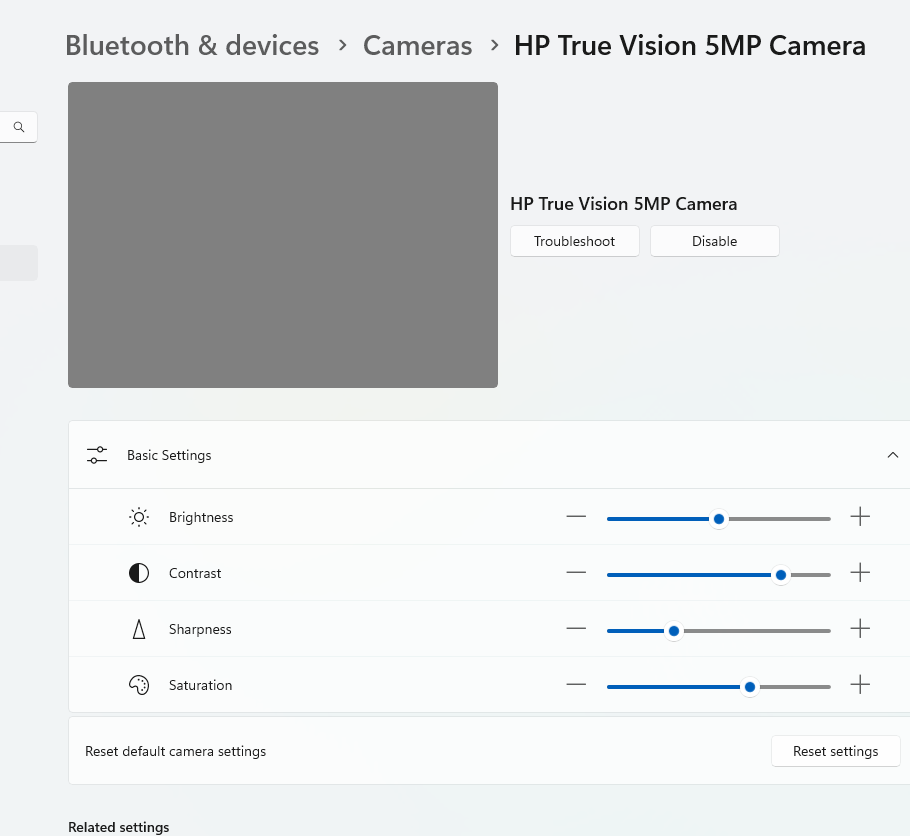Click the Brightness slider handle
This screenshot has height=836, width=910.
coord(718,518)
